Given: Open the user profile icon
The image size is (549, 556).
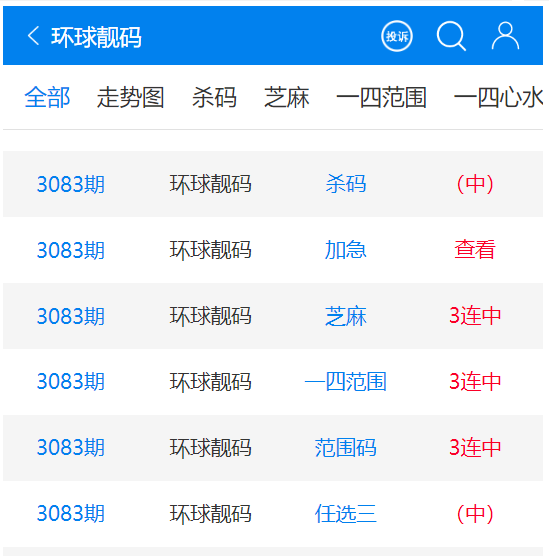Looking at the screenshot, I should pos(505,36).
